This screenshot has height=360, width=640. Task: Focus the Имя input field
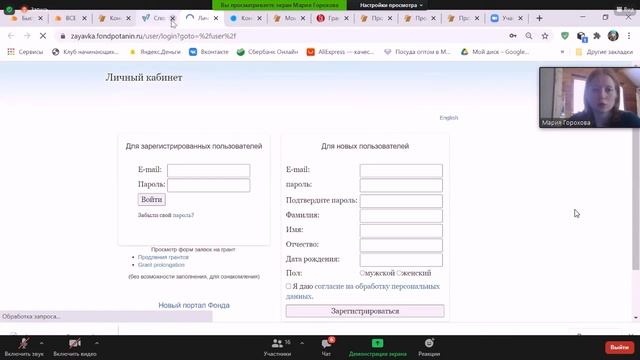401,230
